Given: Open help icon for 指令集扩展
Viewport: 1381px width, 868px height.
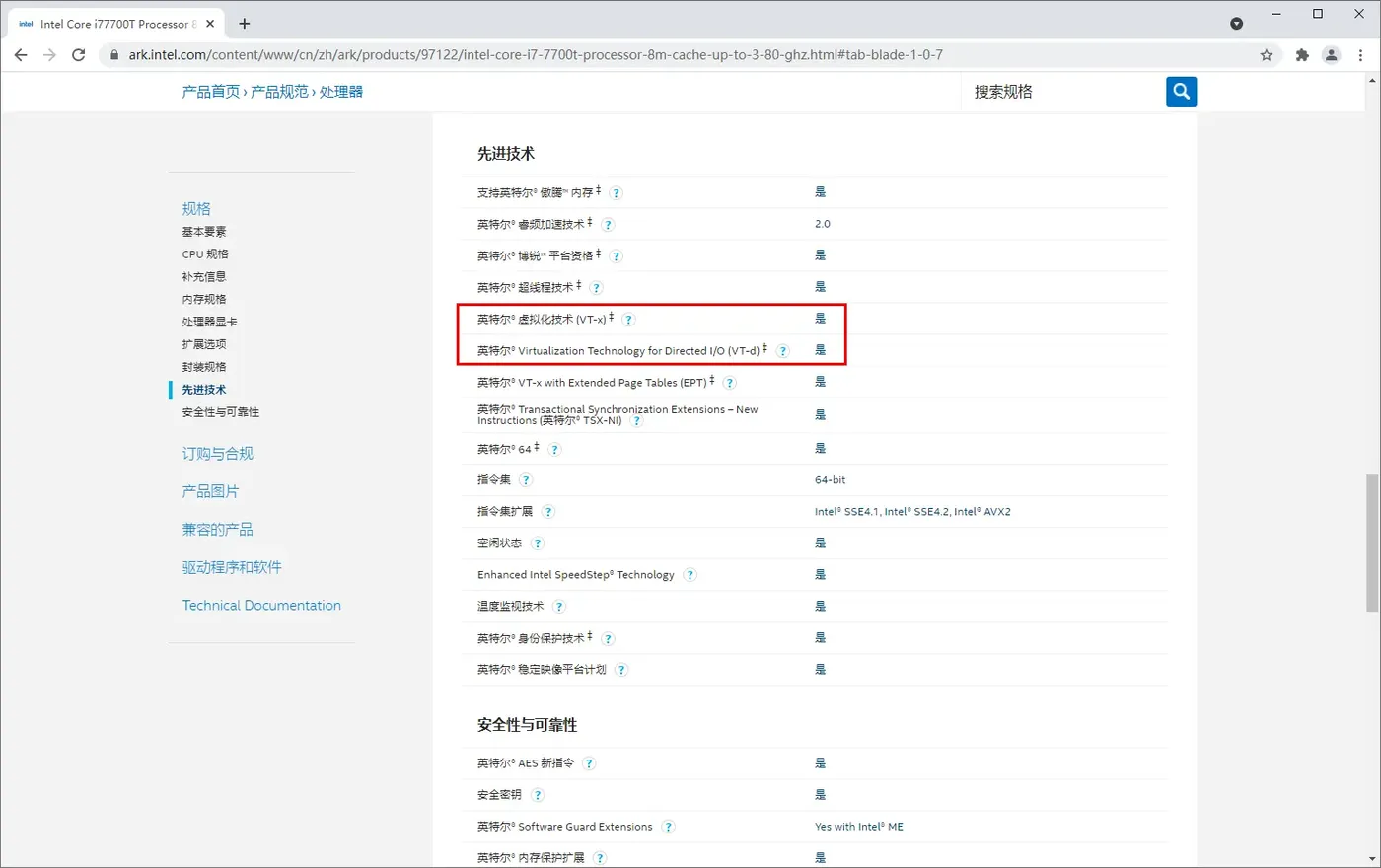Looking at the screenshot, I should (548, 512).
